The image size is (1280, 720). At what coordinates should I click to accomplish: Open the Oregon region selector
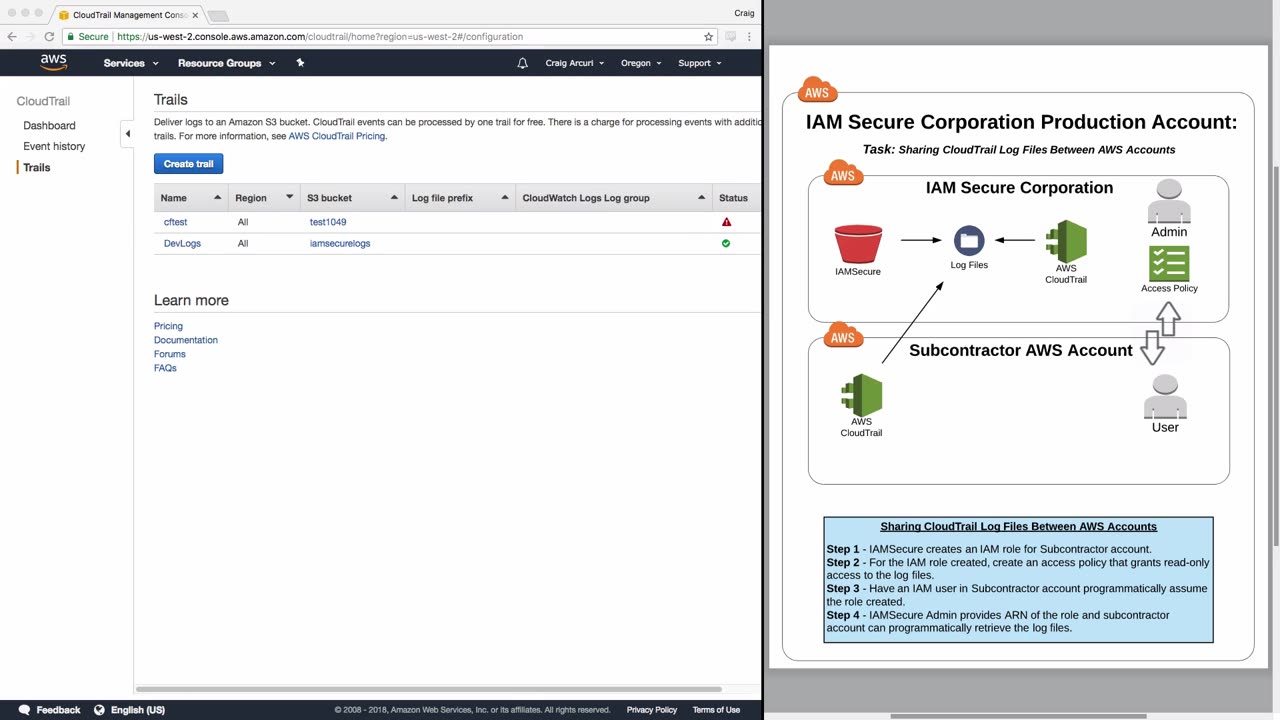coord(641,63)
